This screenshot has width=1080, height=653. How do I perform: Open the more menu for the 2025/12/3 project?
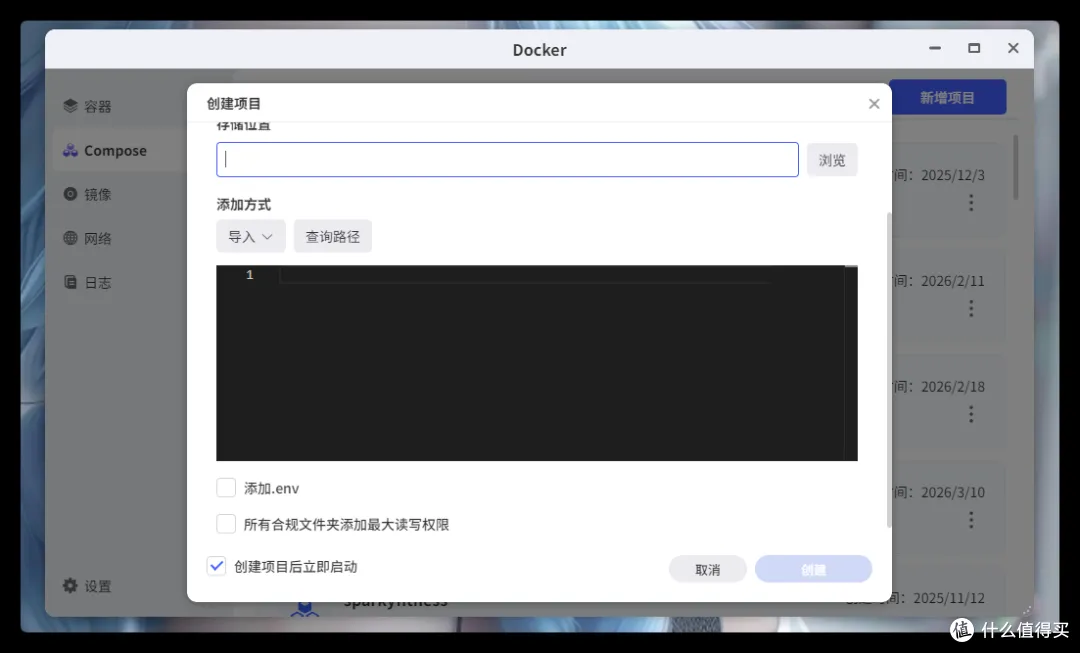click(971, 203)
